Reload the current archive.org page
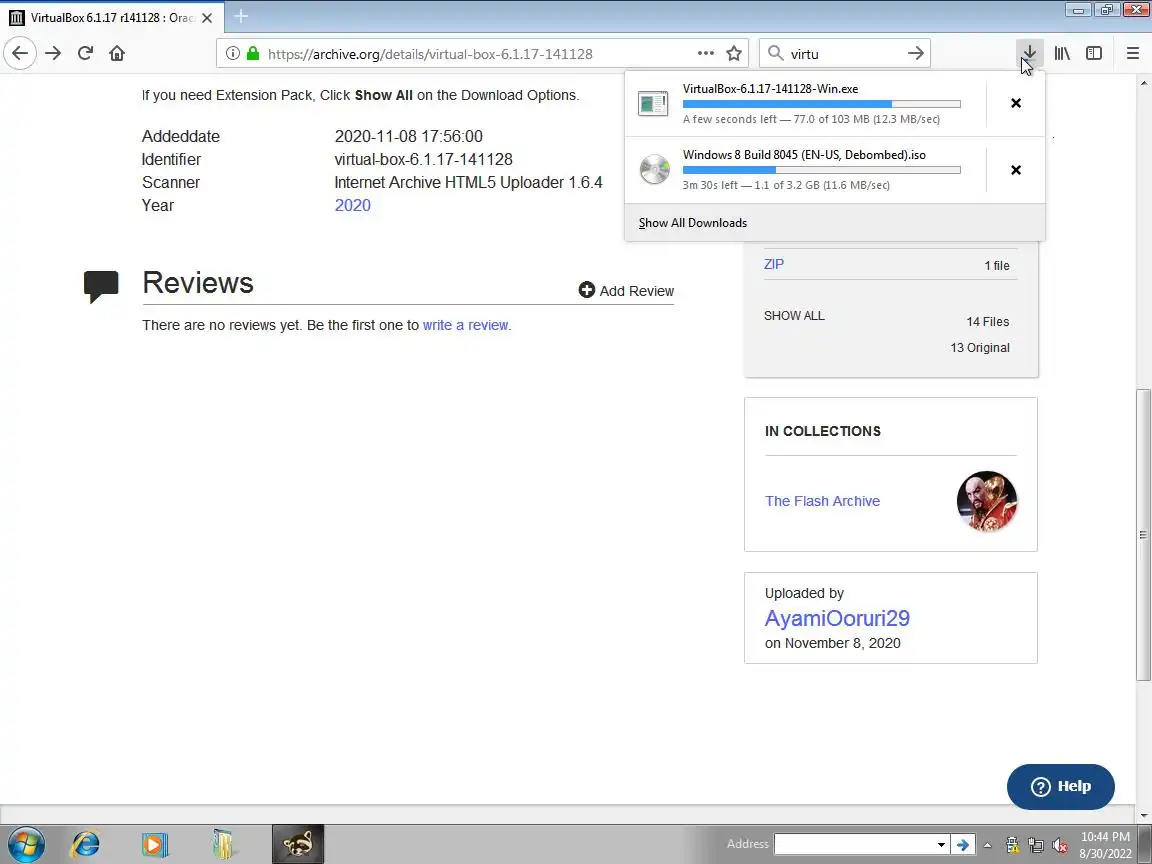This screenshot has height=864, width=1152. pyautogui.click(x=85, y=53)
